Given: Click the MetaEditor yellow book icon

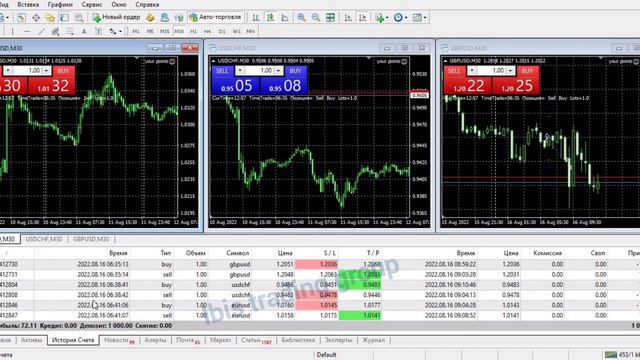Looking at the screenshot, I should tap(150, 17).
